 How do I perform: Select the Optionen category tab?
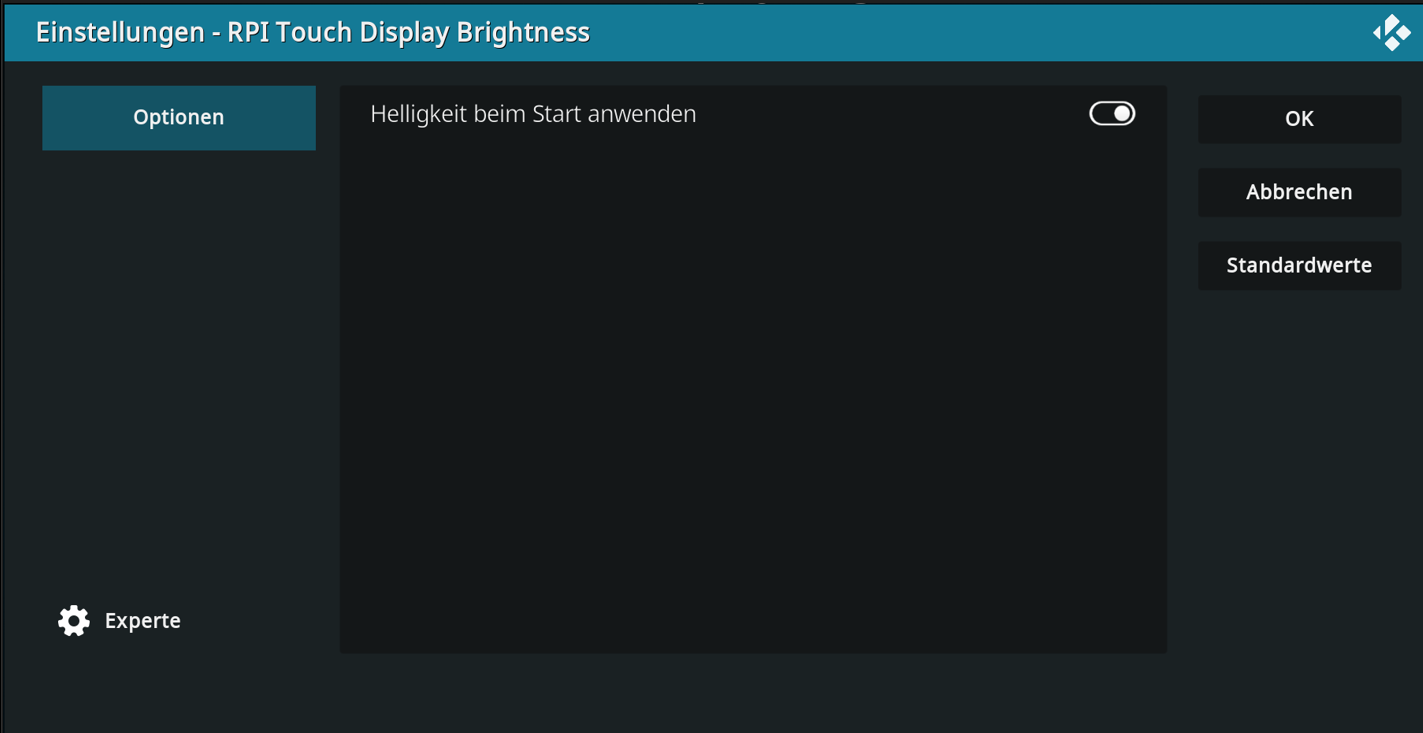[x=179, y=118]
